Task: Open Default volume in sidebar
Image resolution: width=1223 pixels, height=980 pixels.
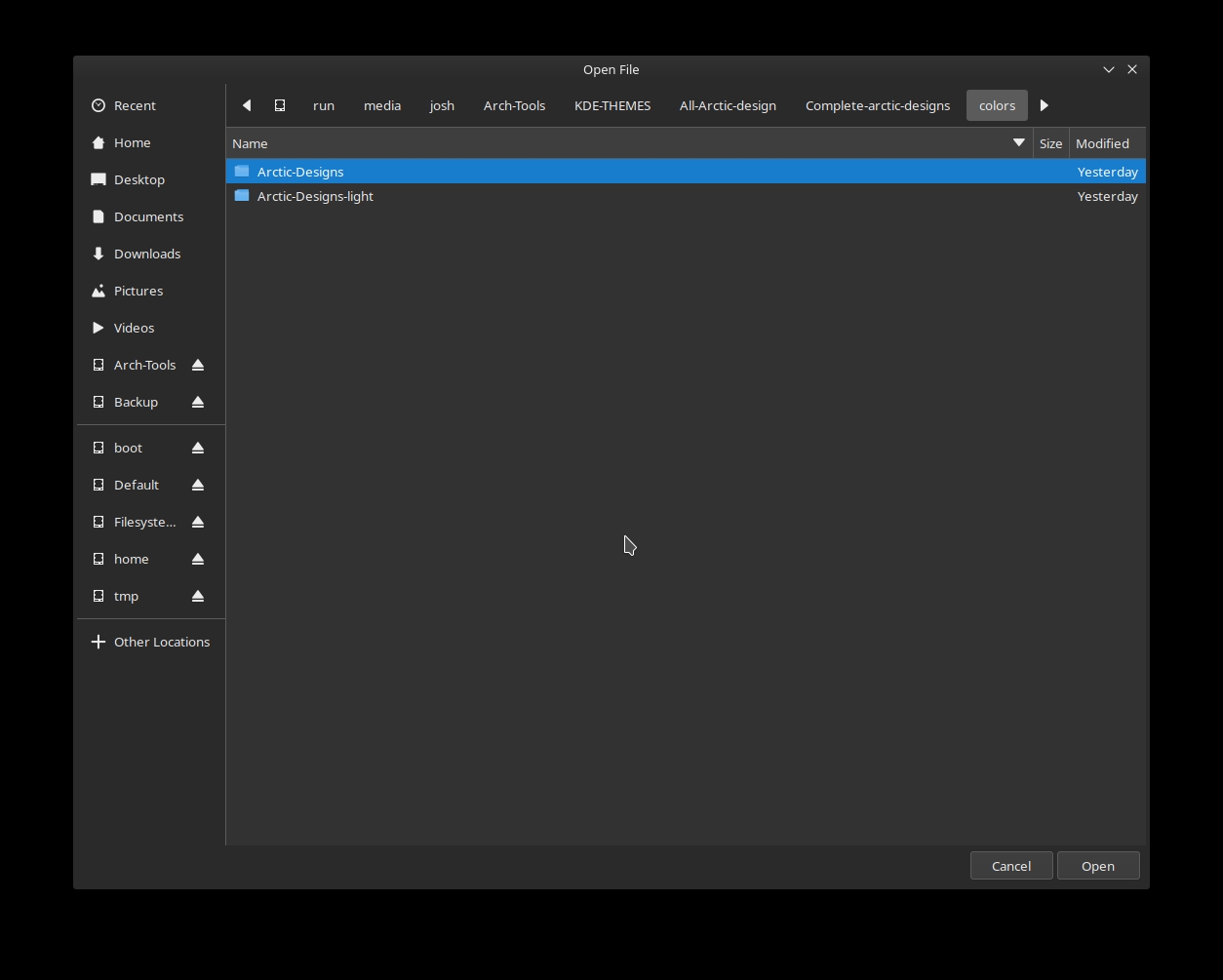Action: point(135,485)
